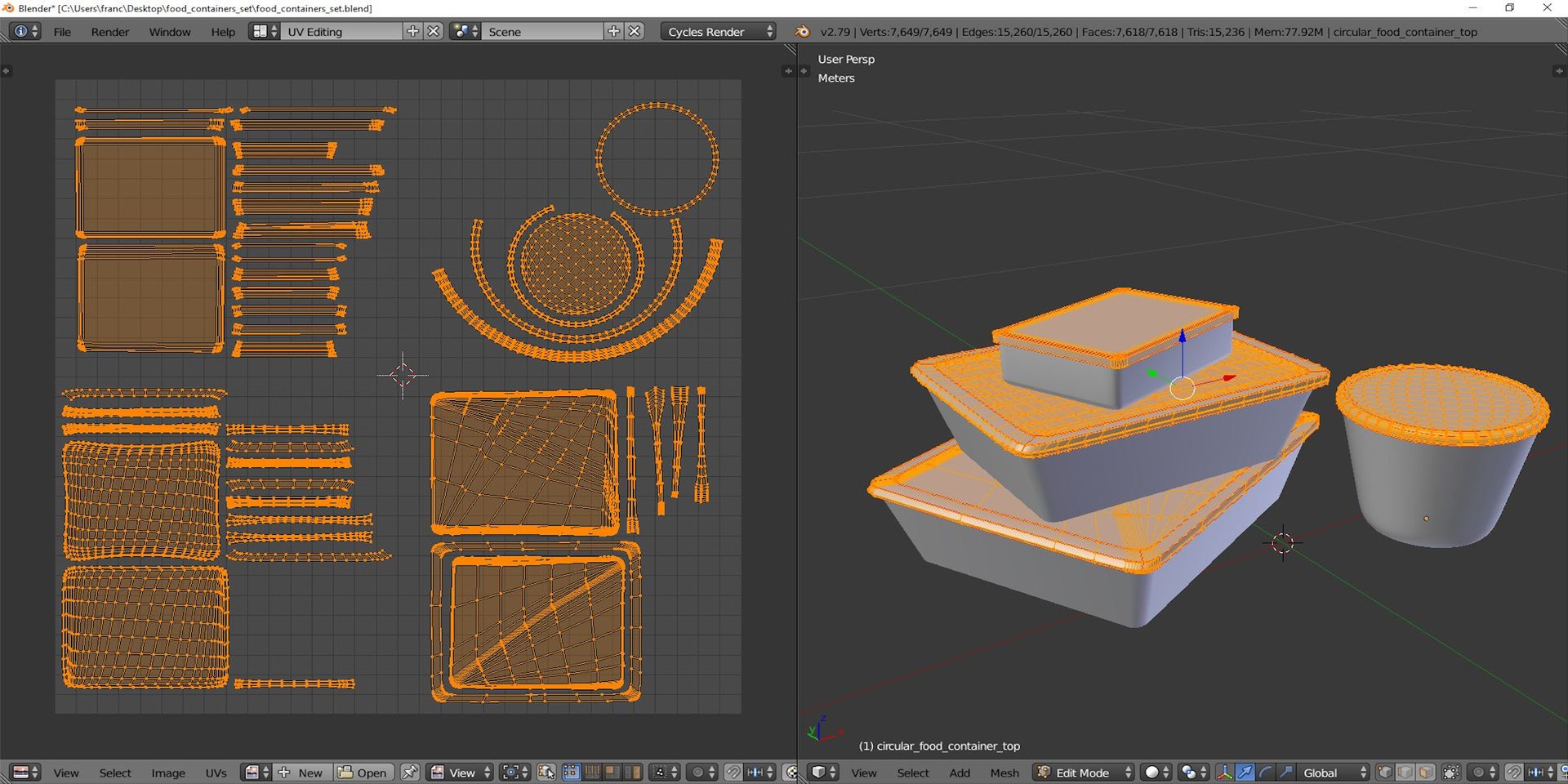Toggle snap magnet in UV editor header
Screen dimensions: 1568x784
pos(733,773)
